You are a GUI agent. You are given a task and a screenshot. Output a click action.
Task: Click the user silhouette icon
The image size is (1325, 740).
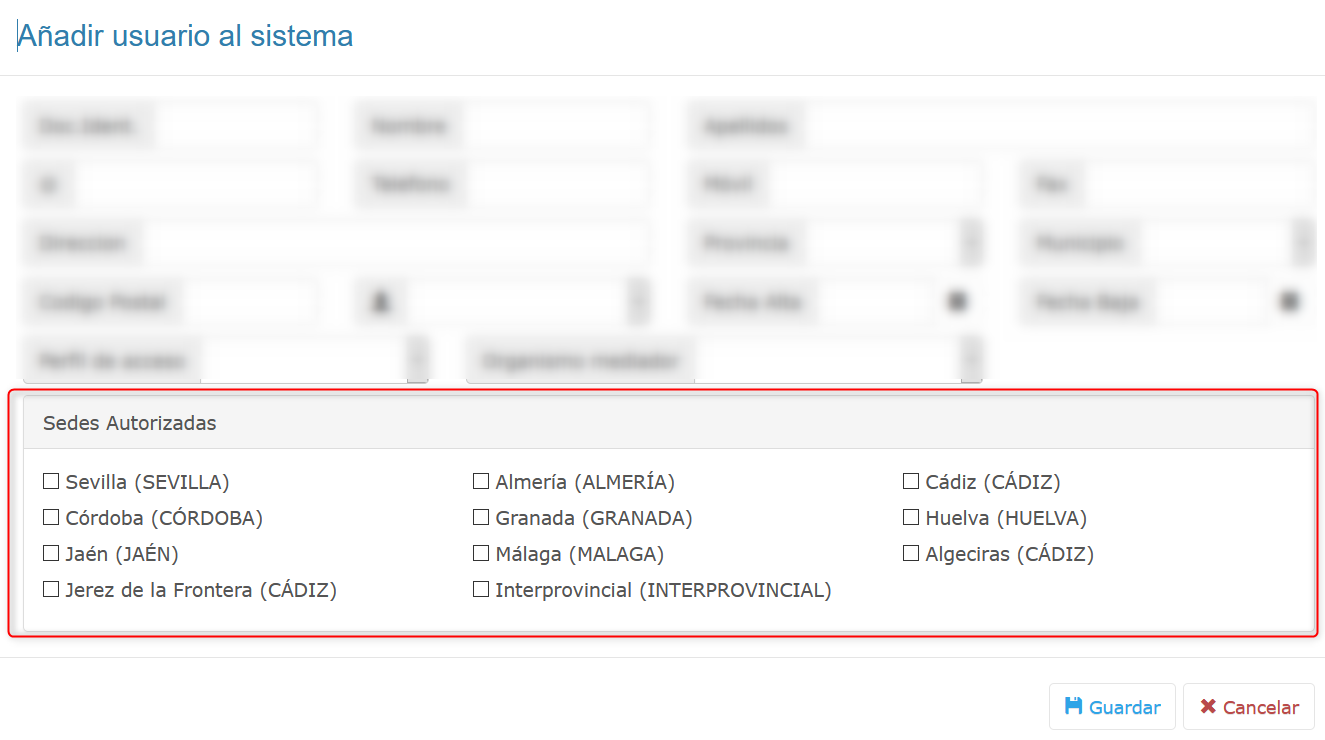click(x=380, y=302)
